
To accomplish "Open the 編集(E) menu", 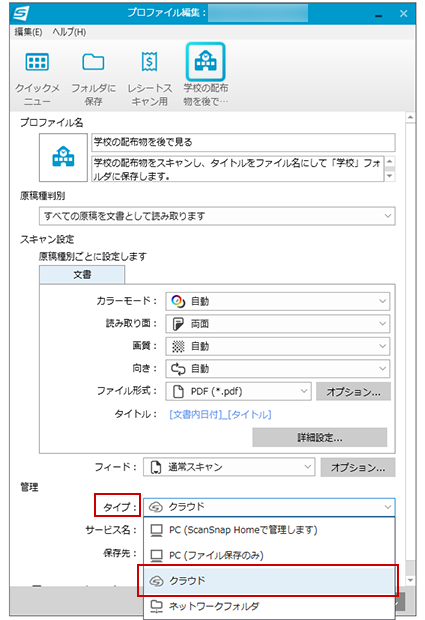I will (x=28, y=32).
